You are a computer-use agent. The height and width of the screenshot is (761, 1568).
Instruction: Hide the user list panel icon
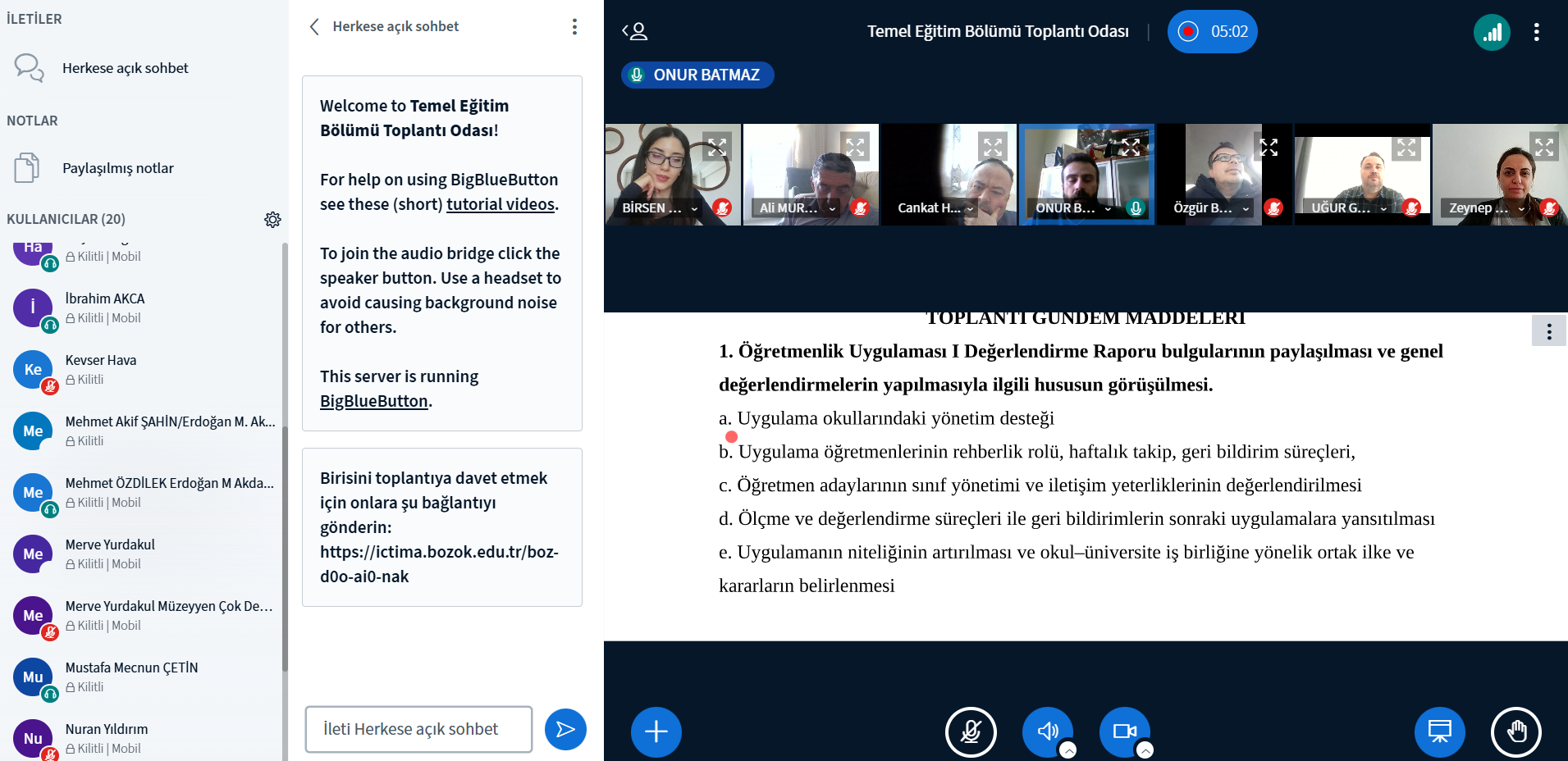pos(634,32)
